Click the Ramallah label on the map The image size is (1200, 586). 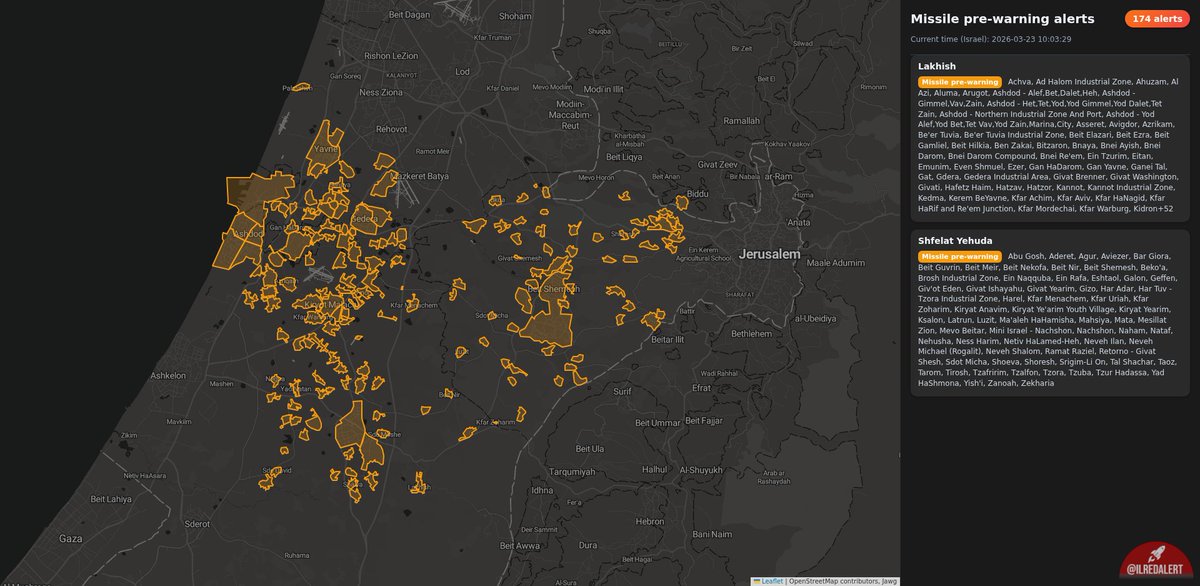click(742, 121)
